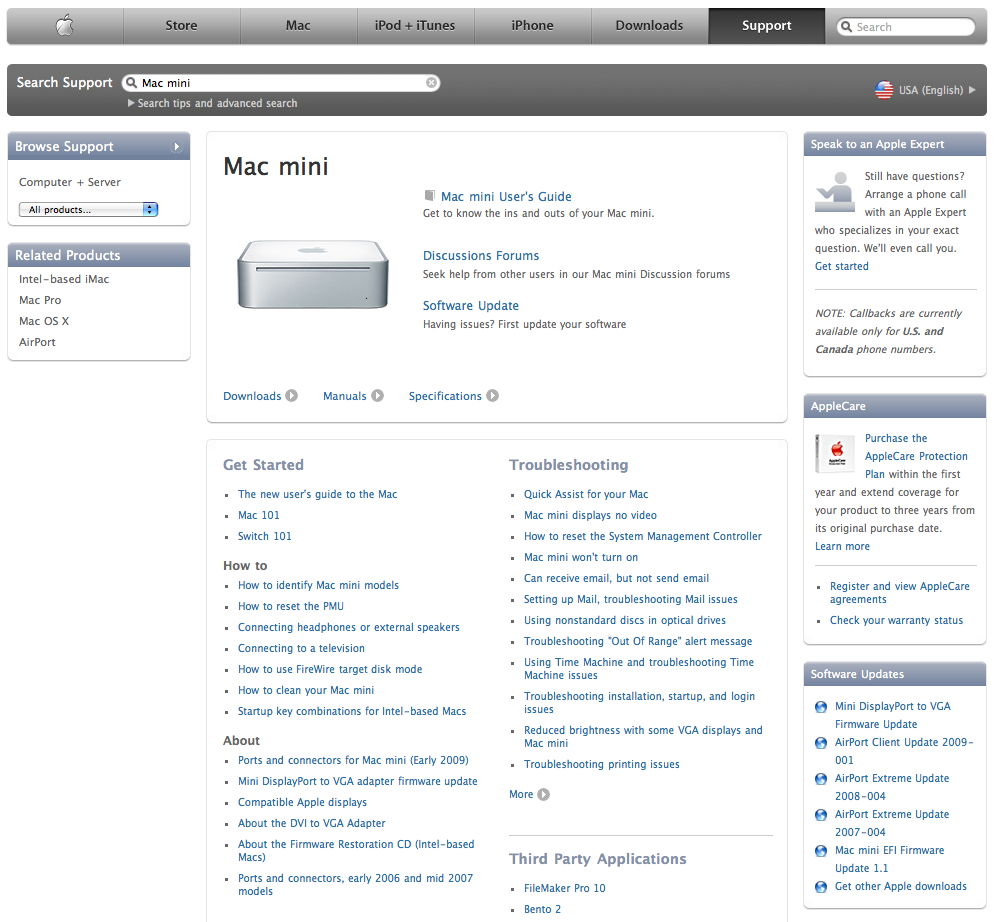Viewport: 1001px width, 922px height.
Task: Open Using nonstandard discs in optical drives
Action: 624,621
